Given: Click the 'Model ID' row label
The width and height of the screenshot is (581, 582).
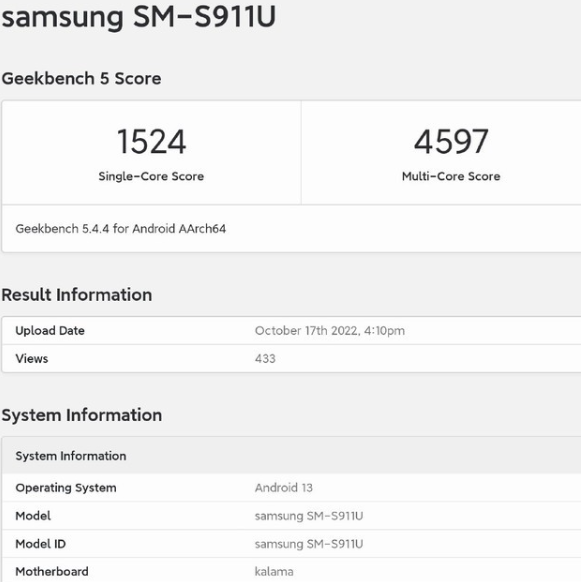Looking at the screenshot, I should [x=41, y=544].
